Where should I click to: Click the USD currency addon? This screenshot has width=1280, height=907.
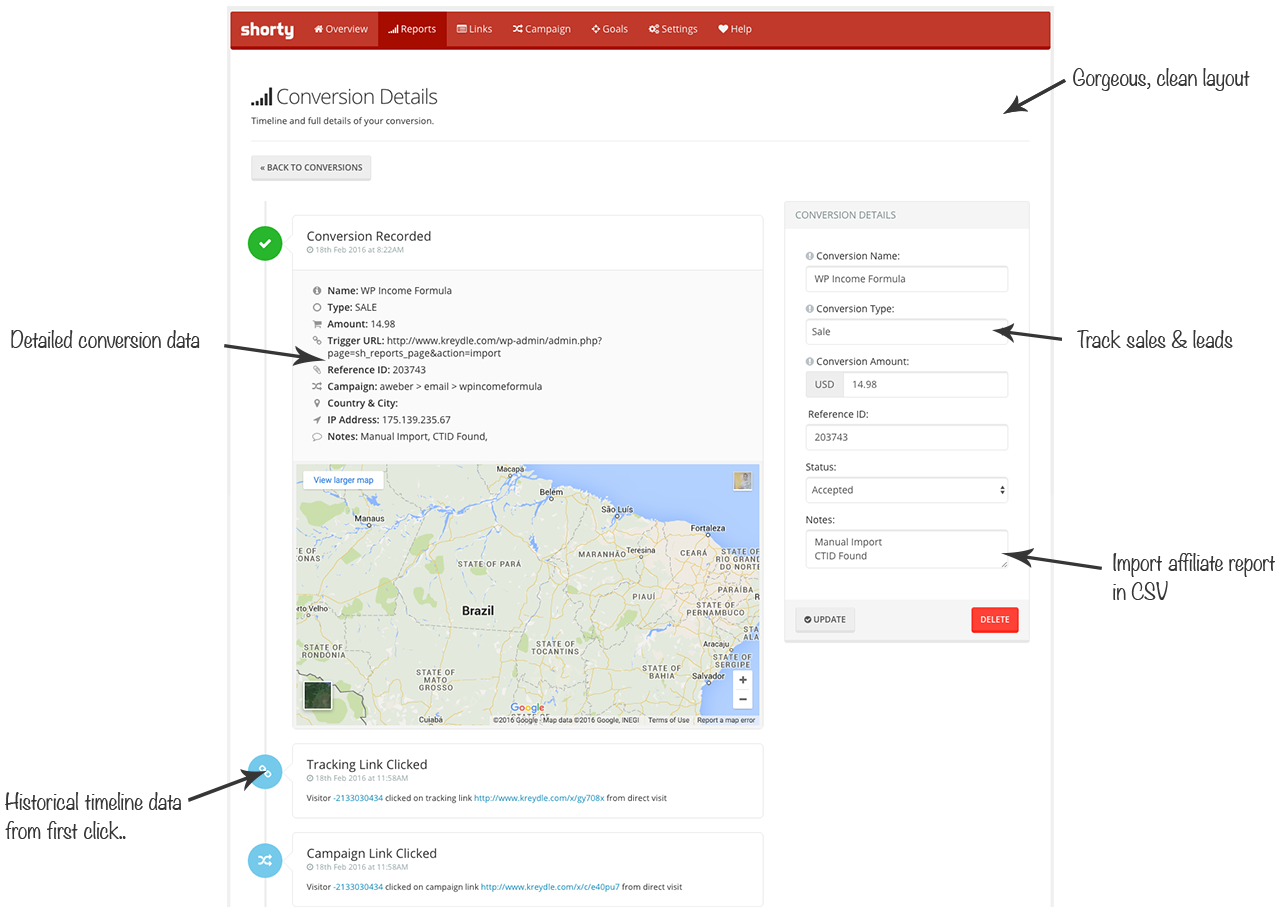(x=825, y=384)
